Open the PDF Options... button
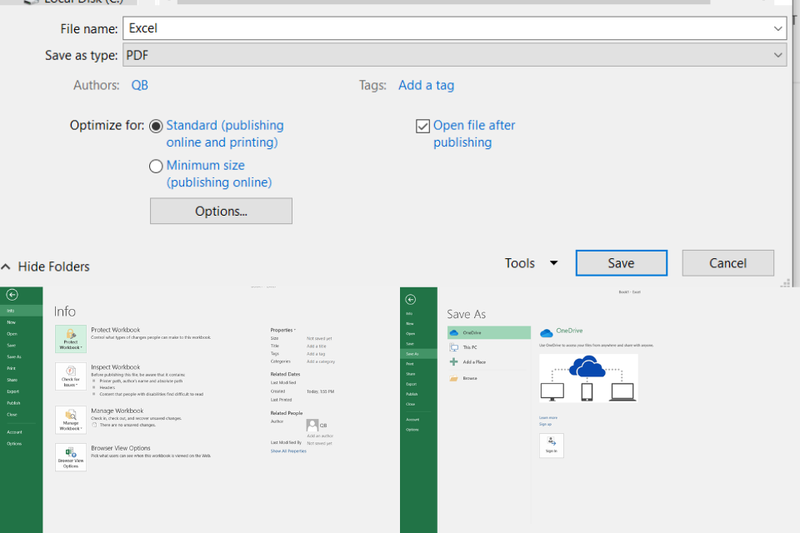Screen dimensions: 800x533 pos(221,211)
